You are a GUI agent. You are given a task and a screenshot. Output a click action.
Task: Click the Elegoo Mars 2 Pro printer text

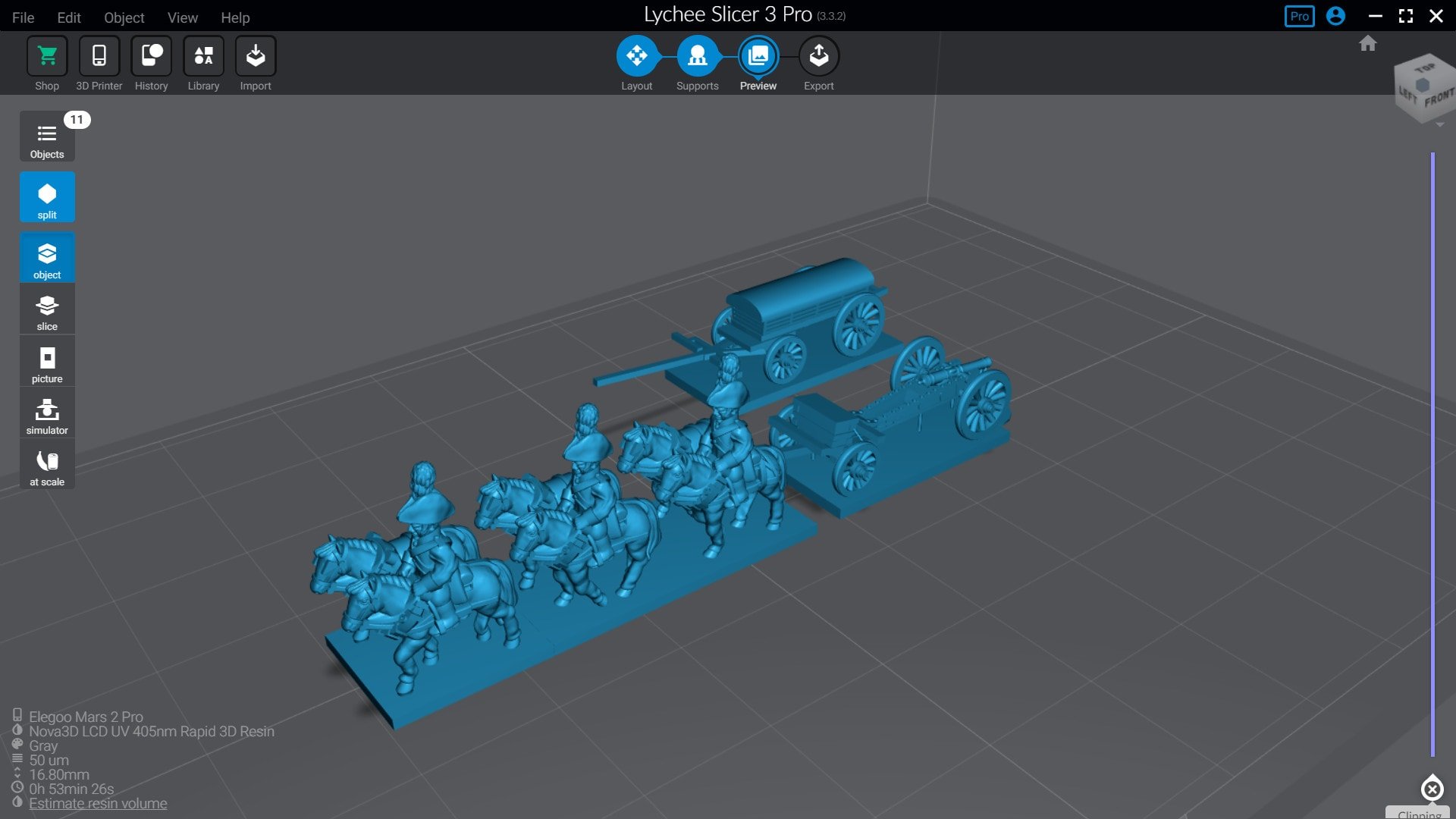pos(86,717)
